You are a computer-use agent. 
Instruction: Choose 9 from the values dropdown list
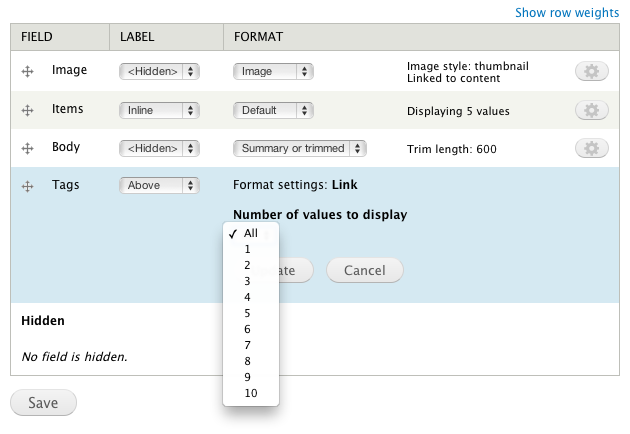point(251,377)
